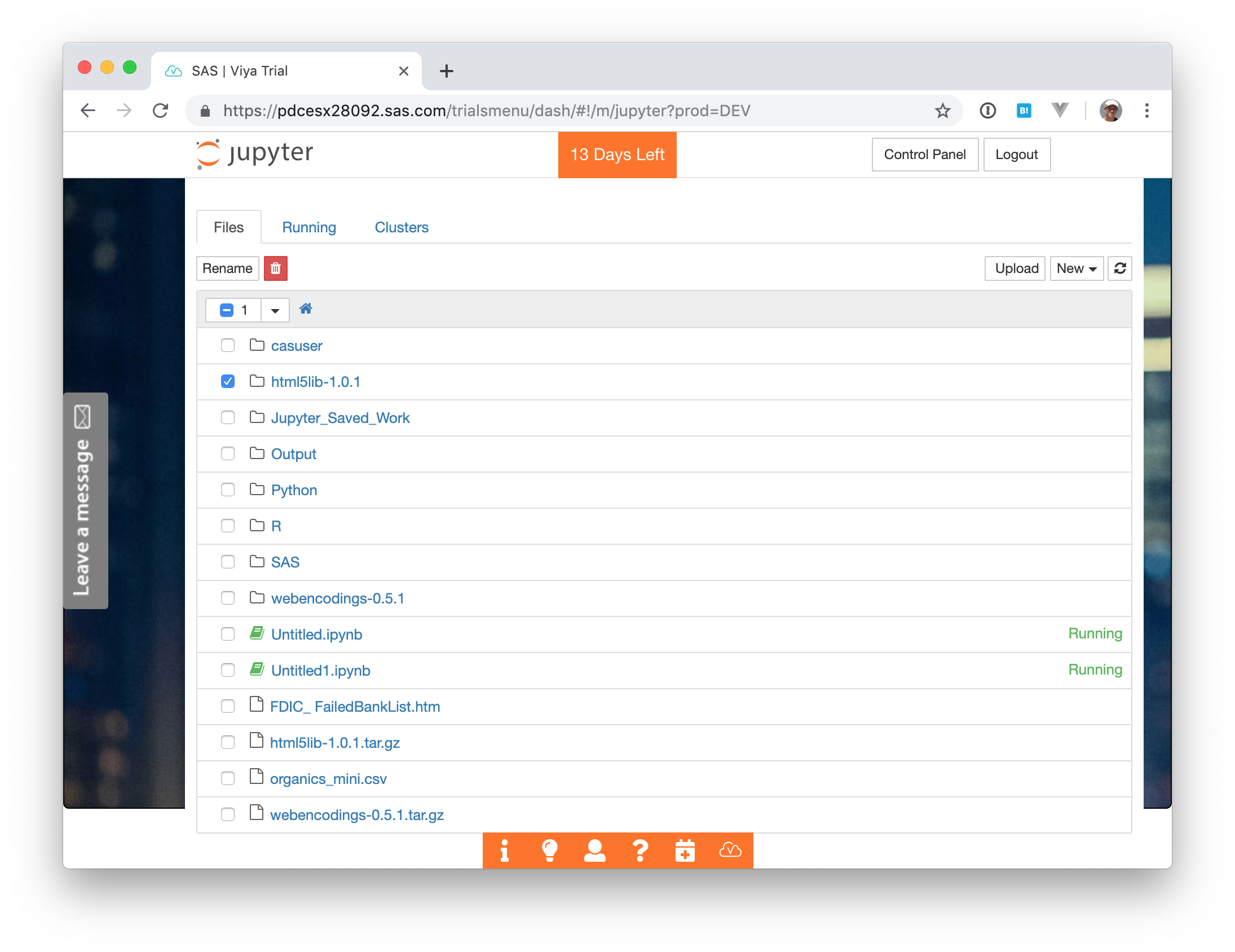Image resolution: width=1235 pixels, height=952 pixels.
Task: Check the Python folder checkbox
Action: coord(228,490)
